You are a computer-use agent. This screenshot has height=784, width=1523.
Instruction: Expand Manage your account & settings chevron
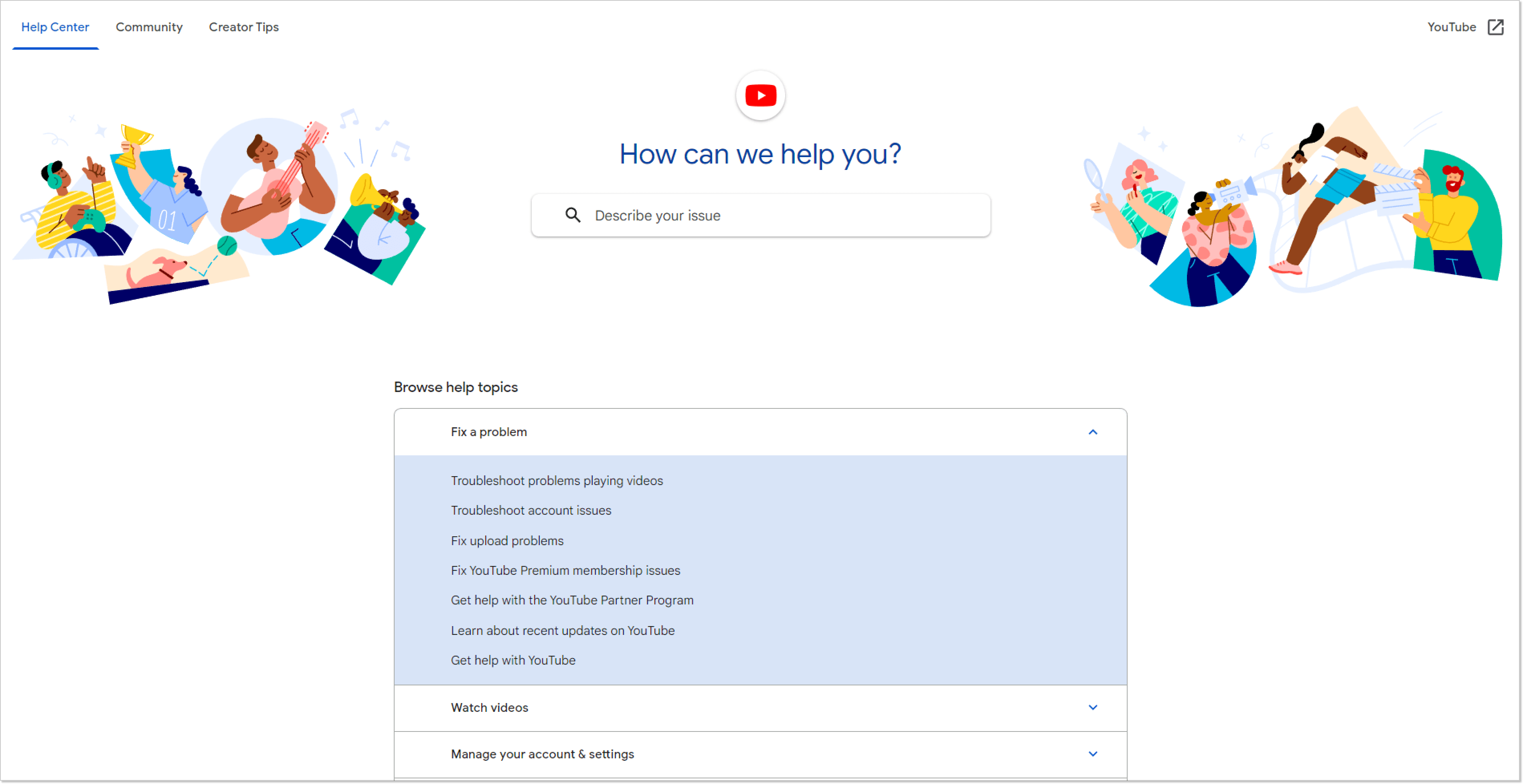(1093, 754)
